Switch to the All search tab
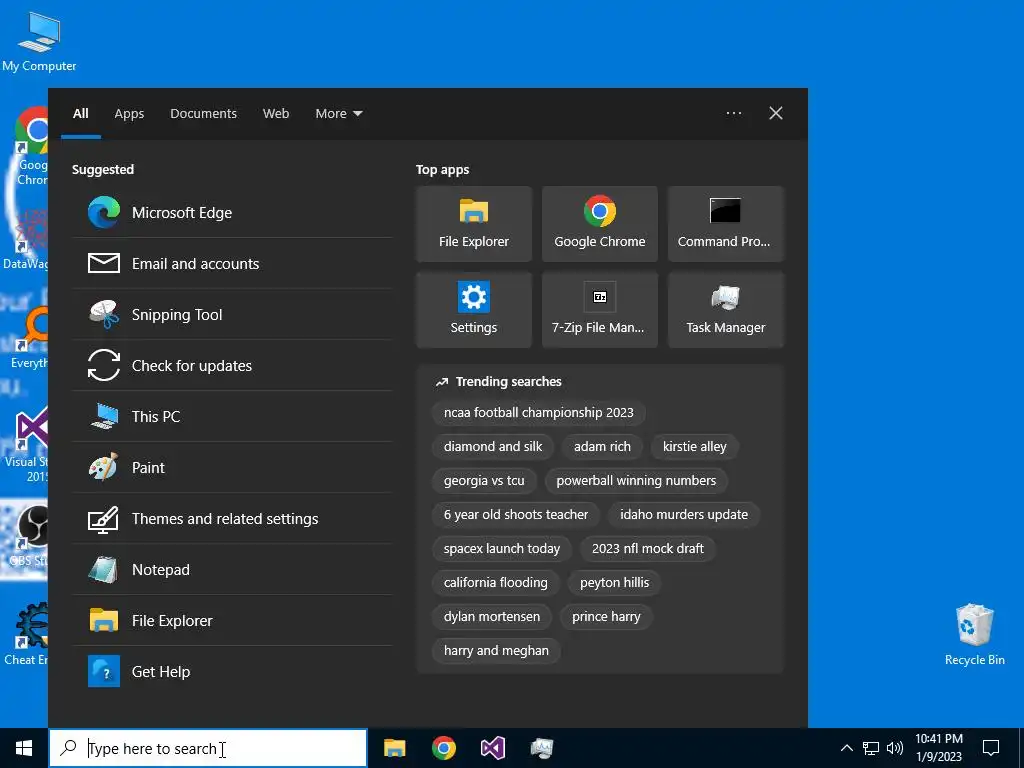Image resolution: width=1024 pixels, height=768 pixels. [81, 114]
